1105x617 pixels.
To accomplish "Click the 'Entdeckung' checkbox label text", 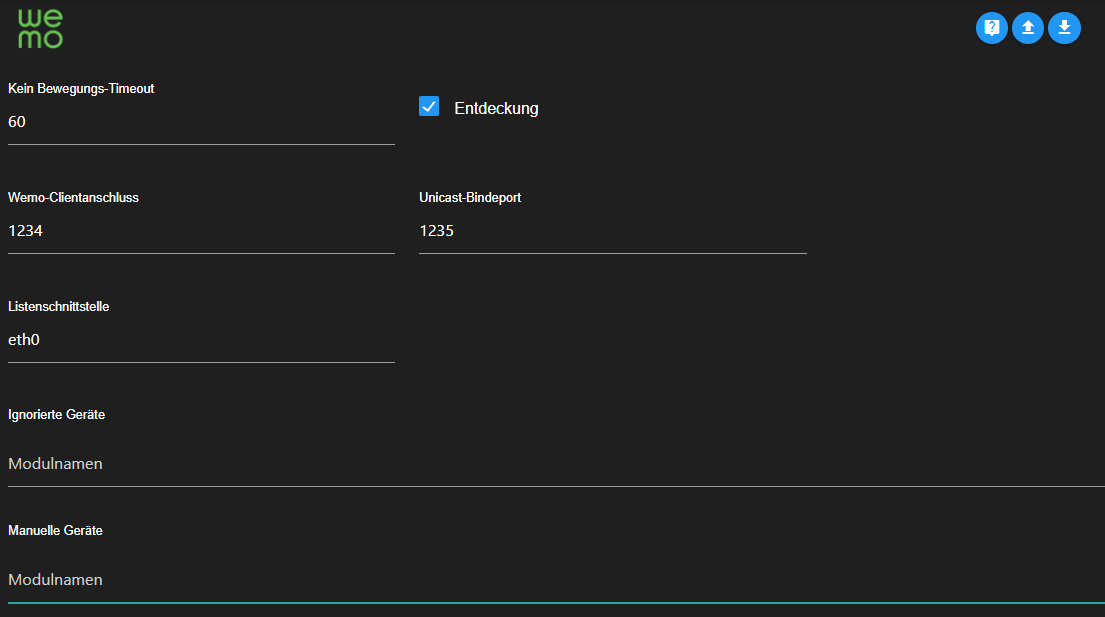I will click(496, 108).
